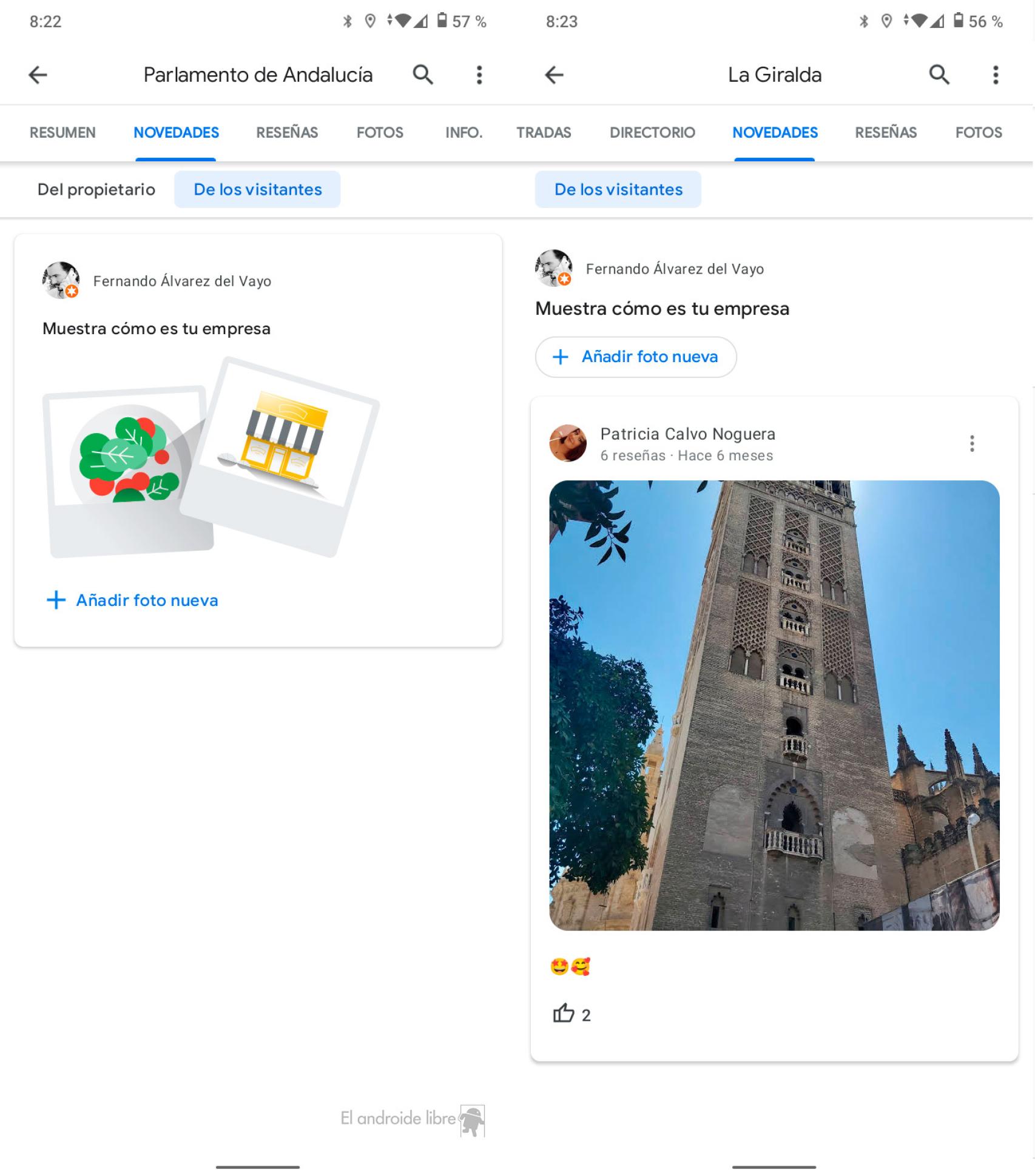The image size is (1035, 1176).
Task: Like Patricia's Giralda photo with thumbs up
Action: point(564,1014)
